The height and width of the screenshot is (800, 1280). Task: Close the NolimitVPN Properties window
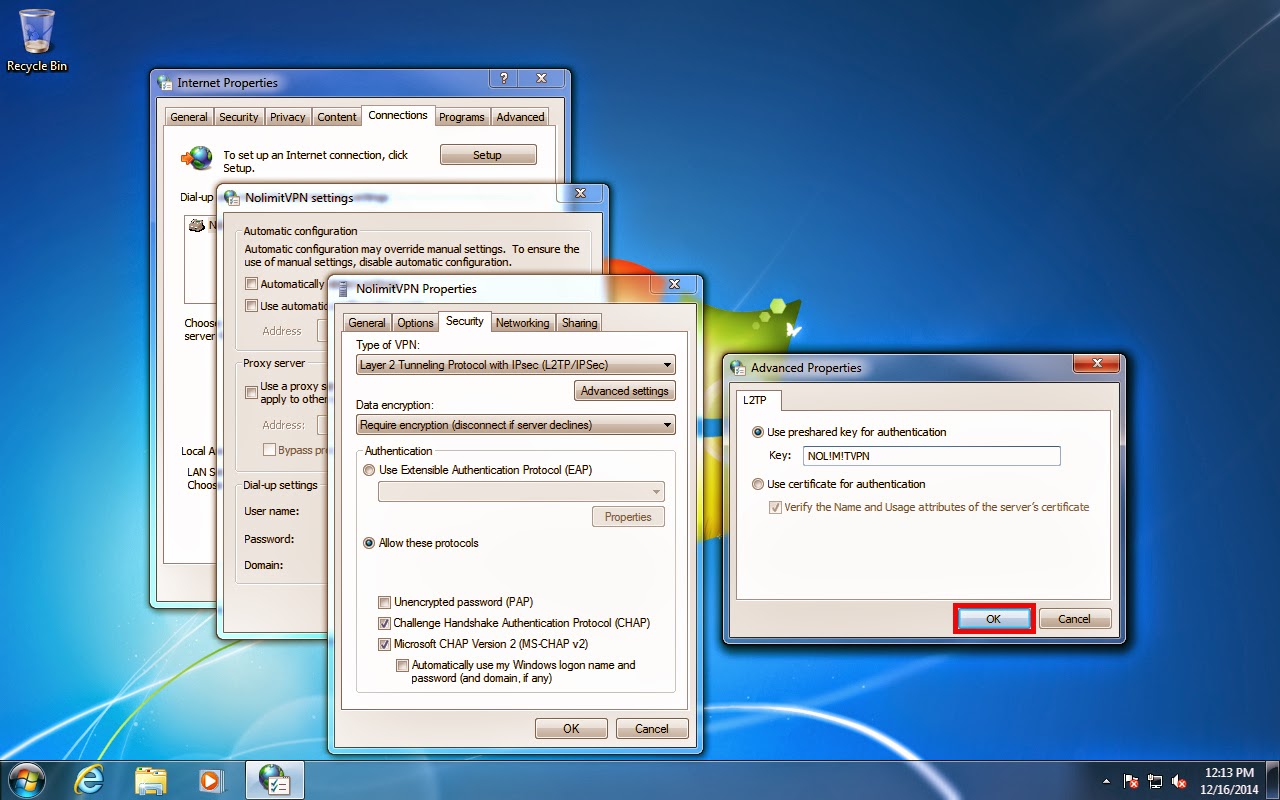click(x=674, y=284)
